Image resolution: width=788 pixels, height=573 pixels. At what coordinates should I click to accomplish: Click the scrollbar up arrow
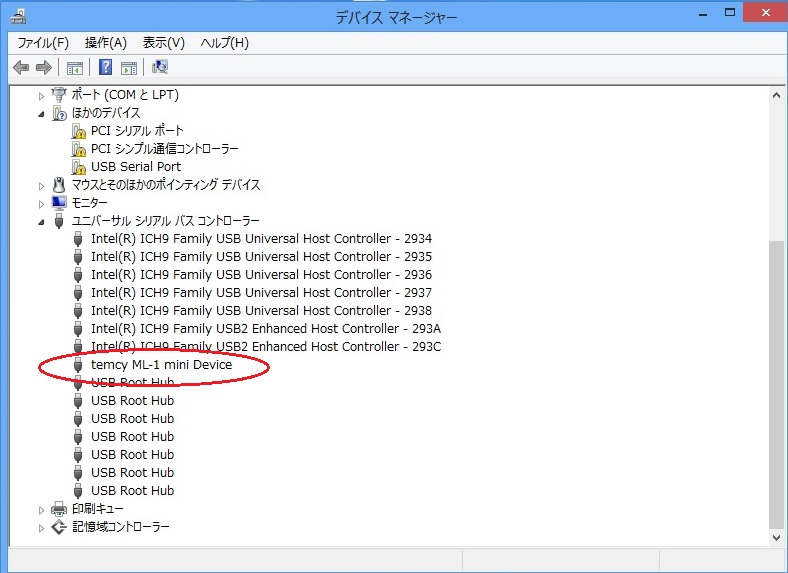[776, 95]
